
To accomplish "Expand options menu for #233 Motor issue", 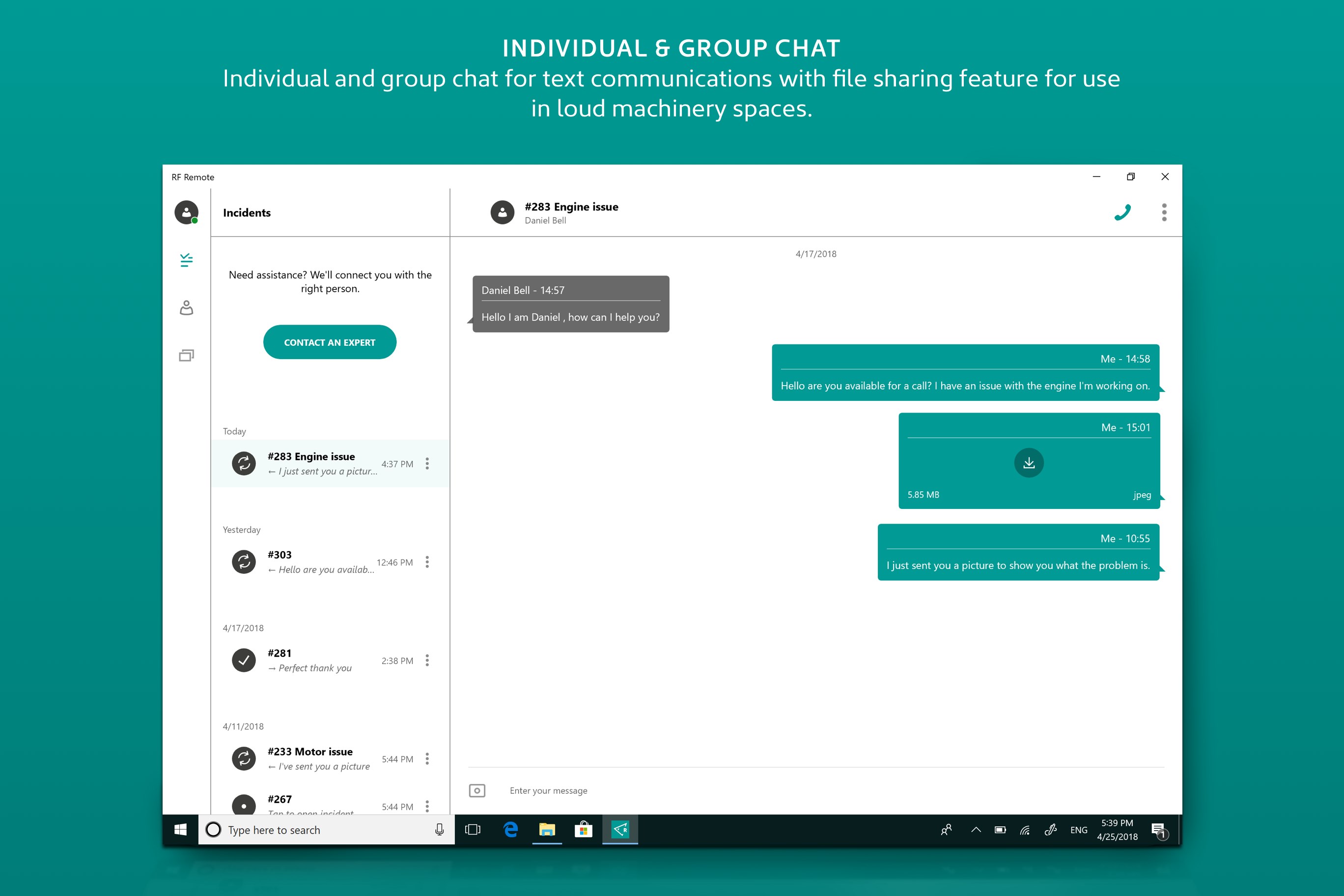I will tap(427, 758).
